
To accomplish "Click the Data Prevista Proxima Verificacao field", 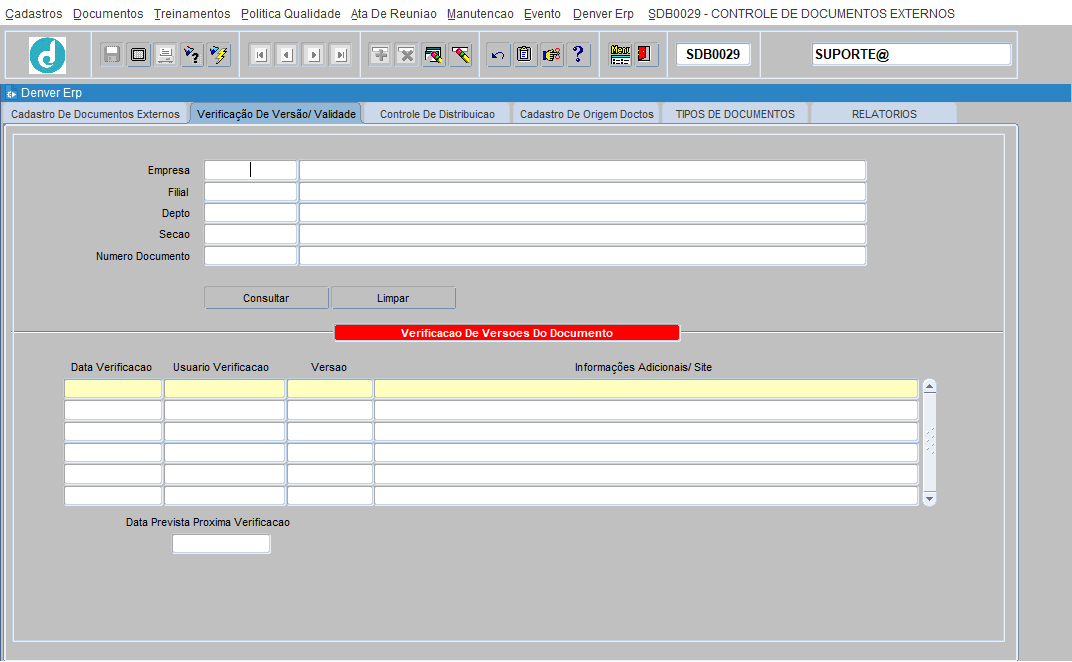I will click(221, 544).
